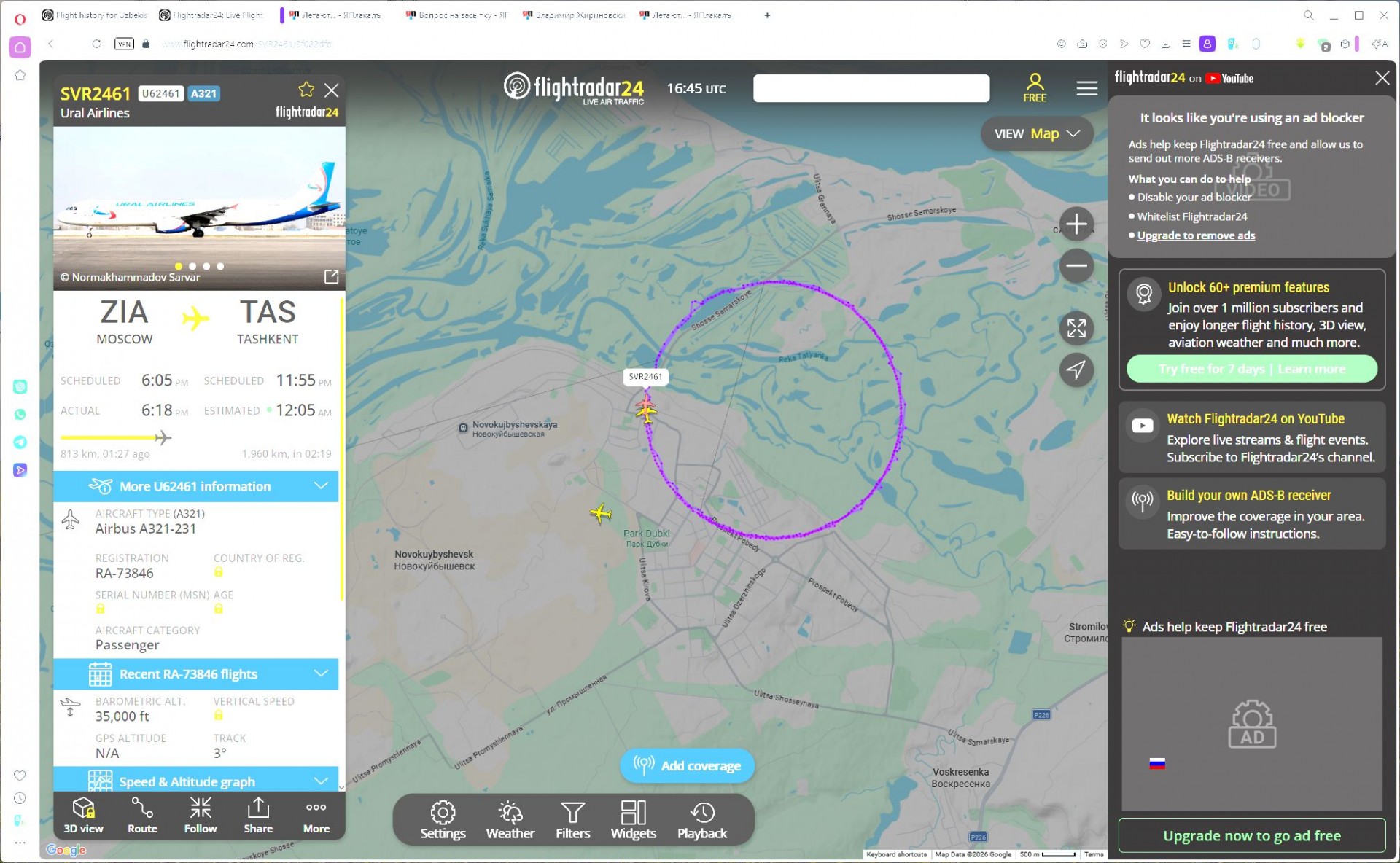Add SVR2461 to favorites with star icon

(x=306, y=90)
